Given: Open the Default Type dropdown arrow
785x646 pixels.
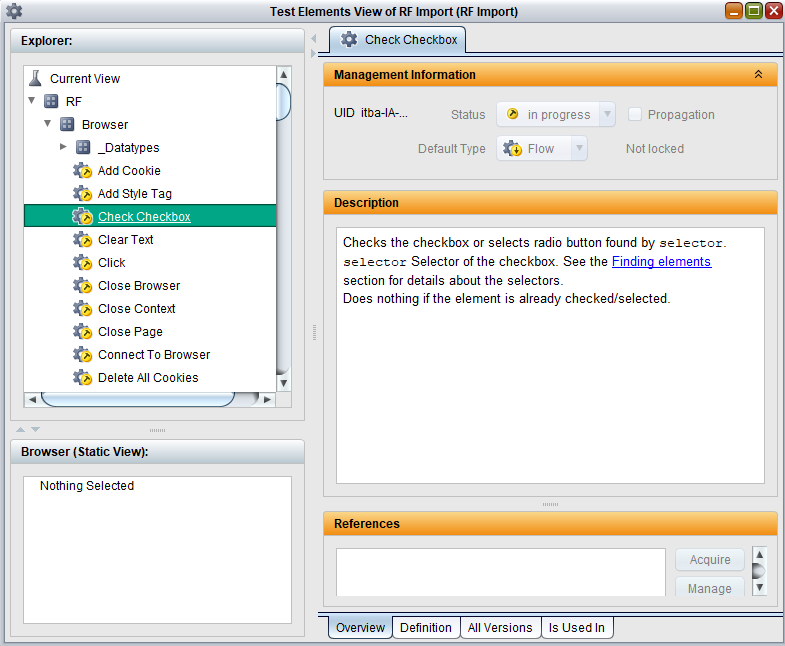Looking at the screenshot, I should click(579, 148).
